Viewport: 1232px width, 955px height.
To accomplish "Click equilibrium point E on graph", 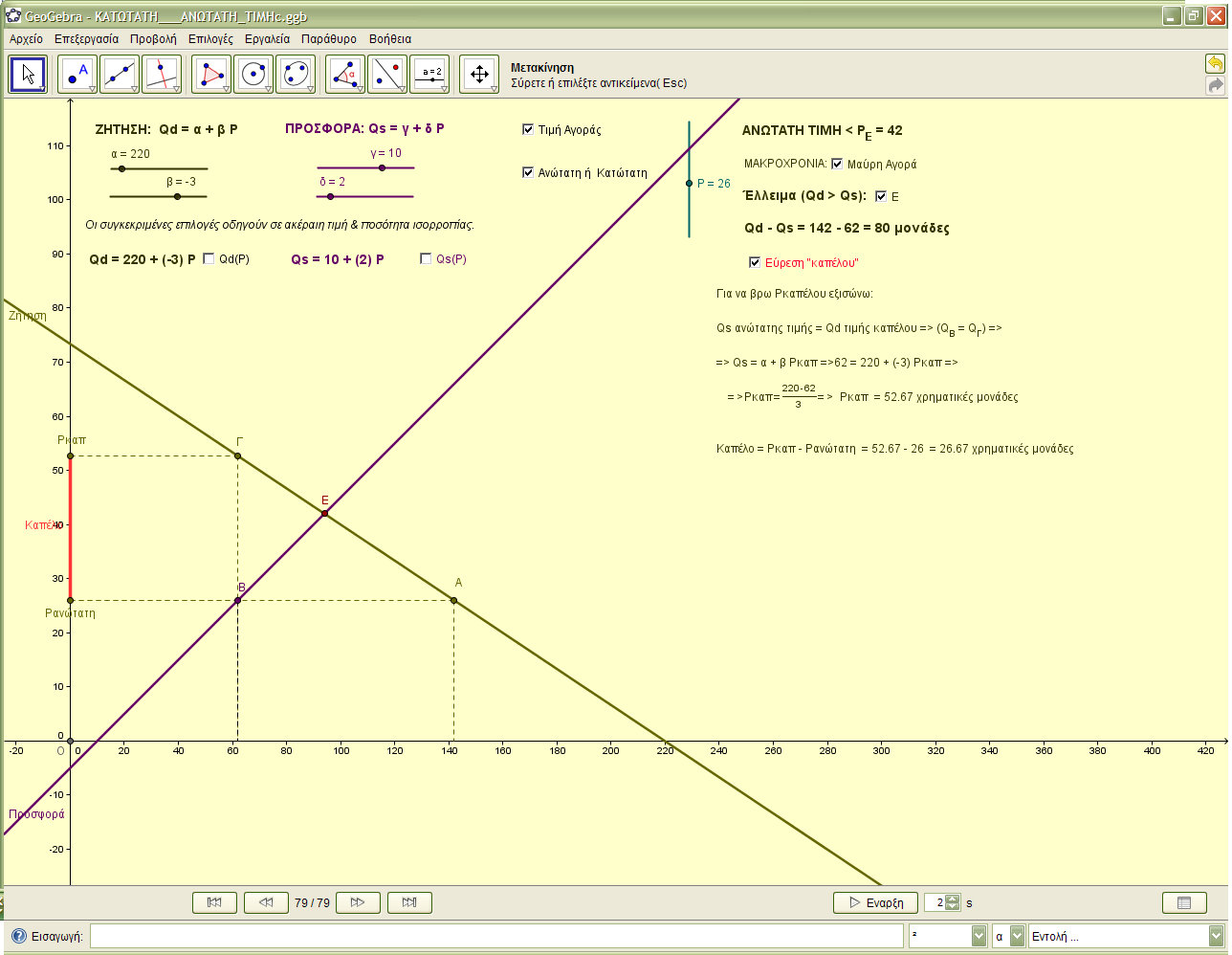I will pos(325,514).
